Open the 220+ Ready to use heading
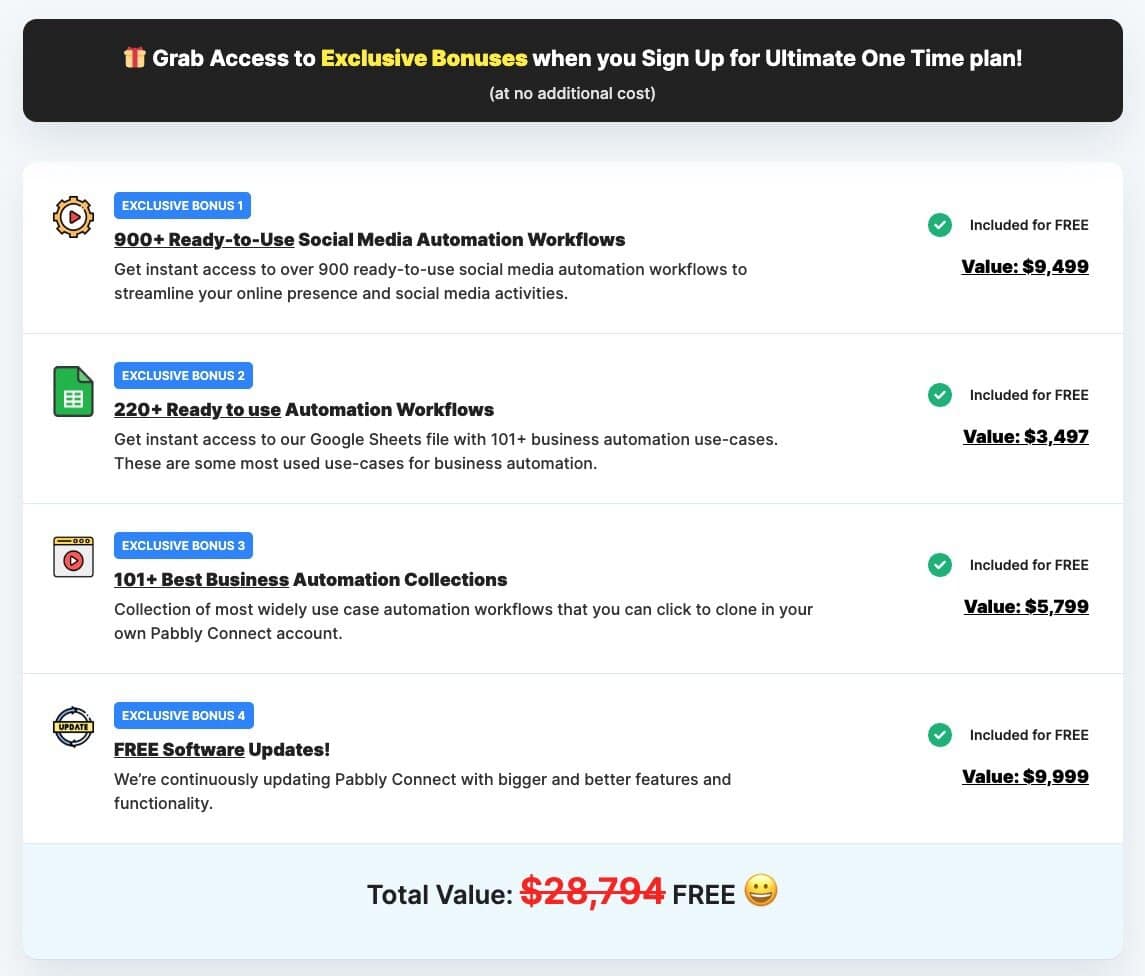 (304, 410)
